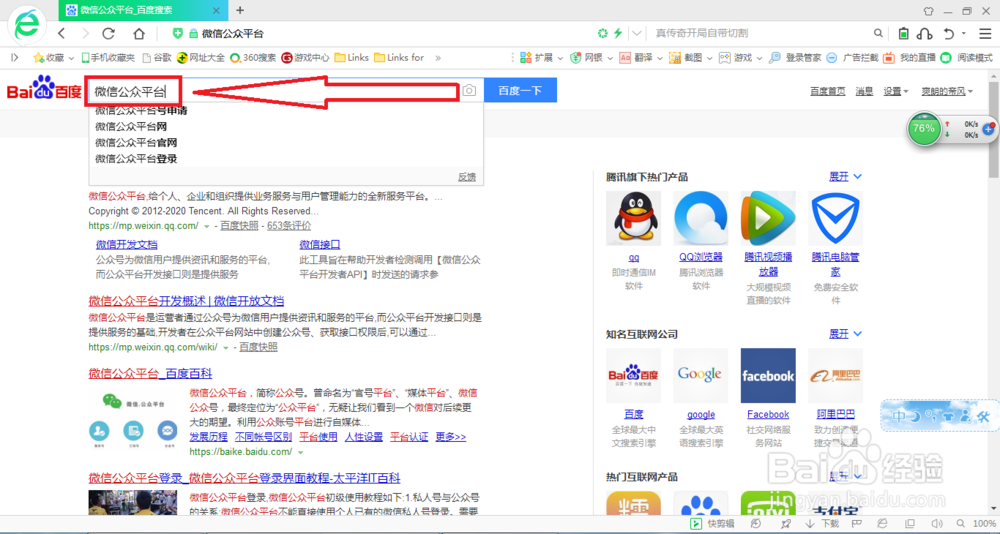Screen dimensions: 1000x534
Task: Open the 网址大全 bookmark
Action: tap(201, 57)
